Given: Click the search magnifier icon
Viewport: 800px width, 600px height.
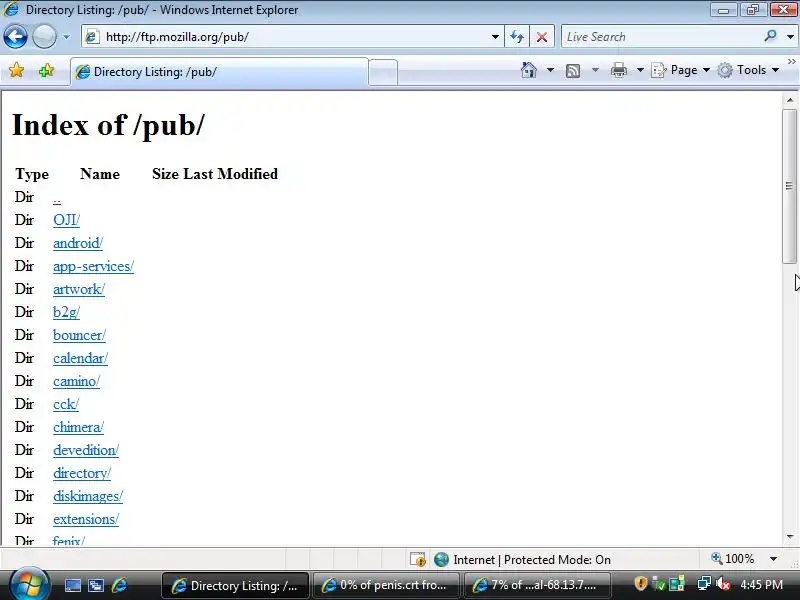Looking at the screenshot, I should [x=770, y=36].
